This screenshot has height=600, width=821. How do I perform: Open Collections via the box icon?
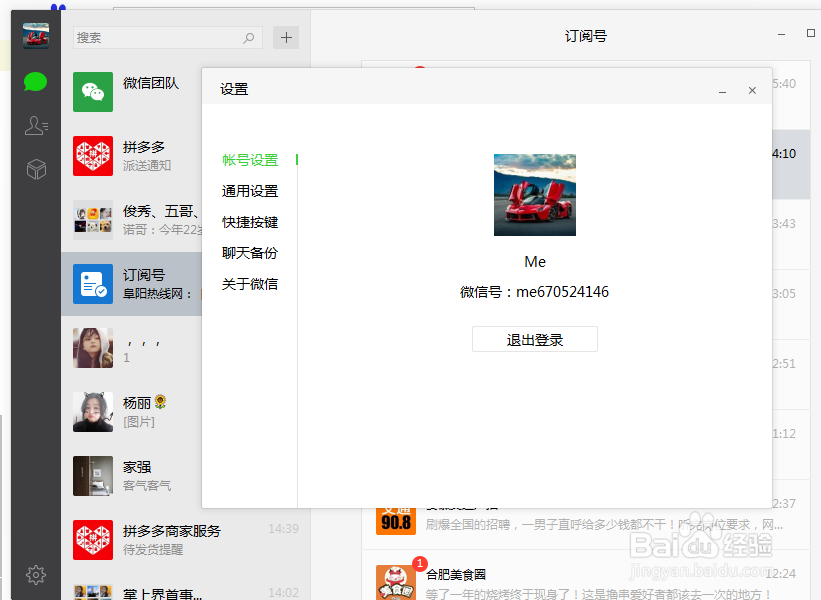(x=35, y=169)
